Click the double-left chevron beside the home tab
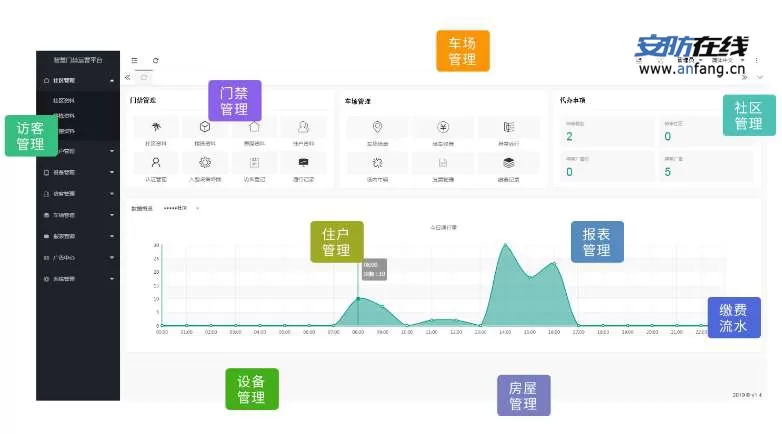This screenshot has width=782, height=434. point(127,77)
